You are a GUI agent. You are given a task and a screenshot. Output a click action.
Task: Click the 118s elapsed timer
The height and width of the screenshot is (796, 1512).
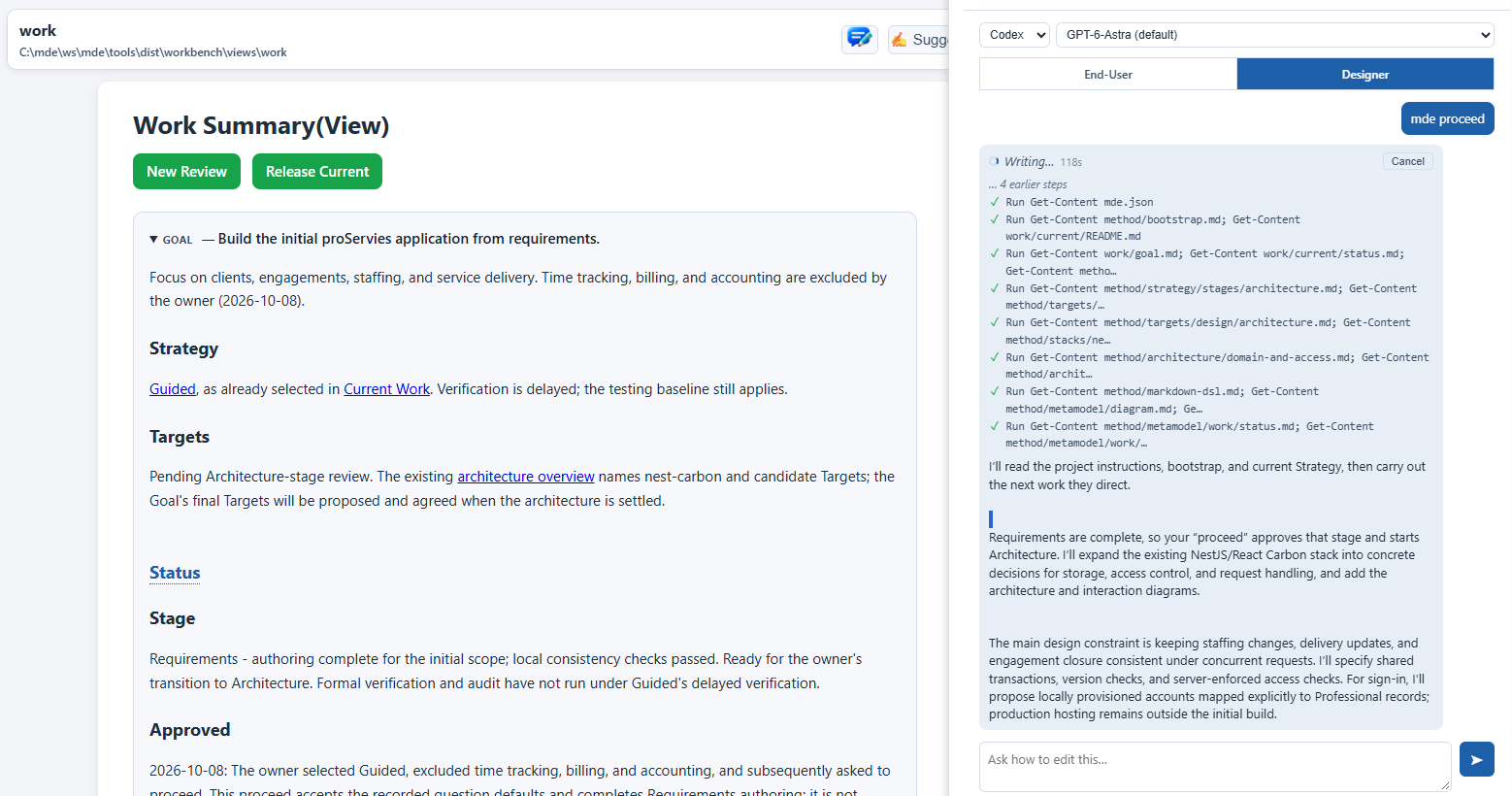pyautogui.click(x=1070, y=162)
